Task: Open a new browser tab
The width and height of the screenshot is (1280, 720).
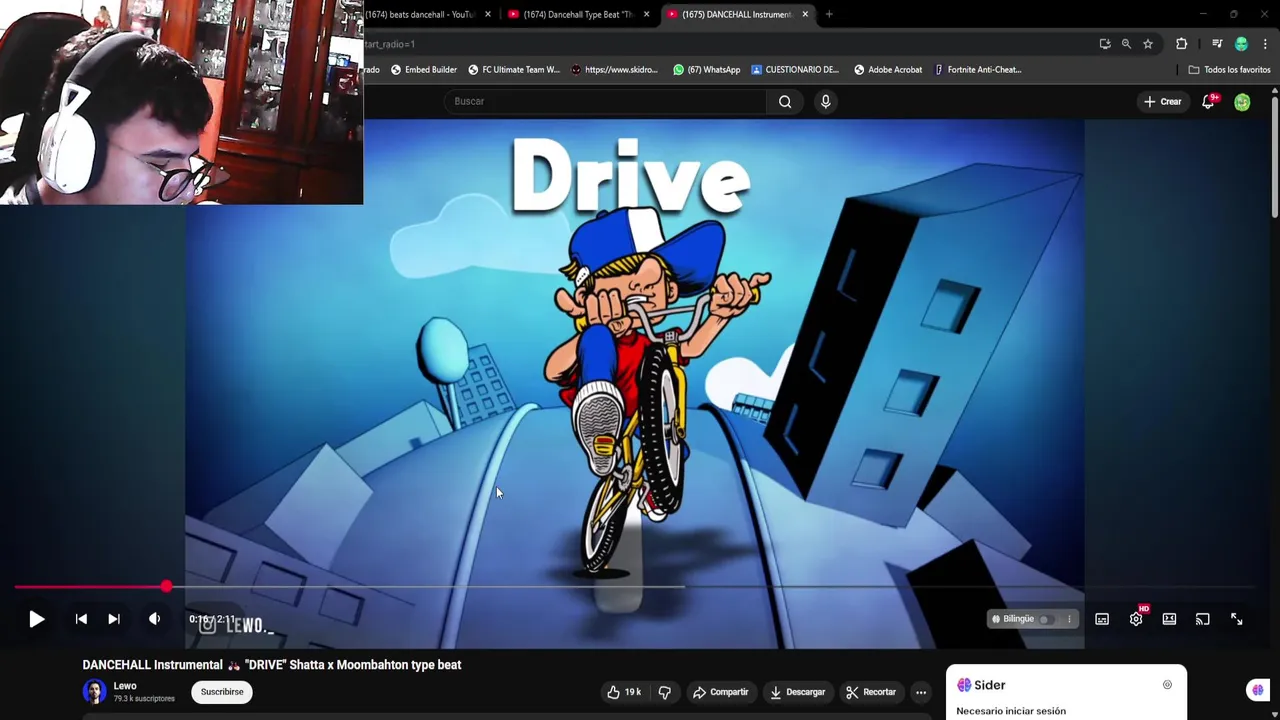Action: pos(829,14)
